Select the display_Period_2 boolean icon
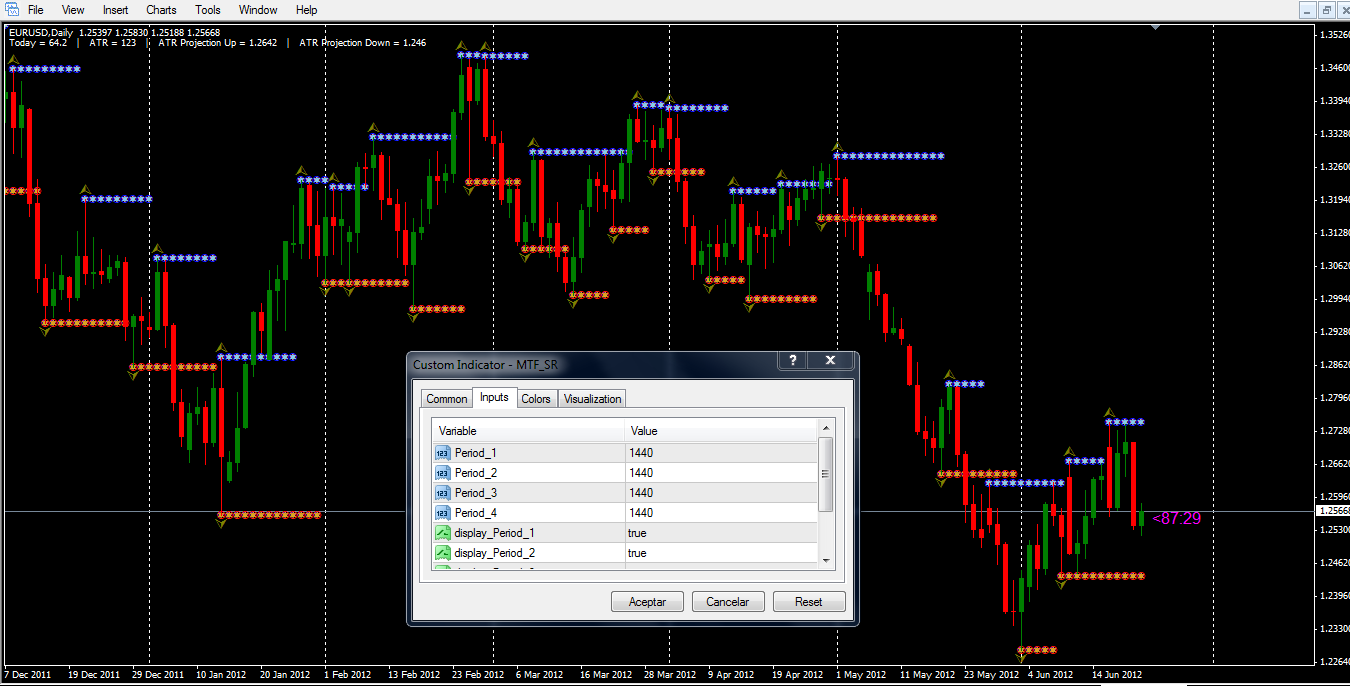Viewport: 1350px width, 686px height. [443, 553]
